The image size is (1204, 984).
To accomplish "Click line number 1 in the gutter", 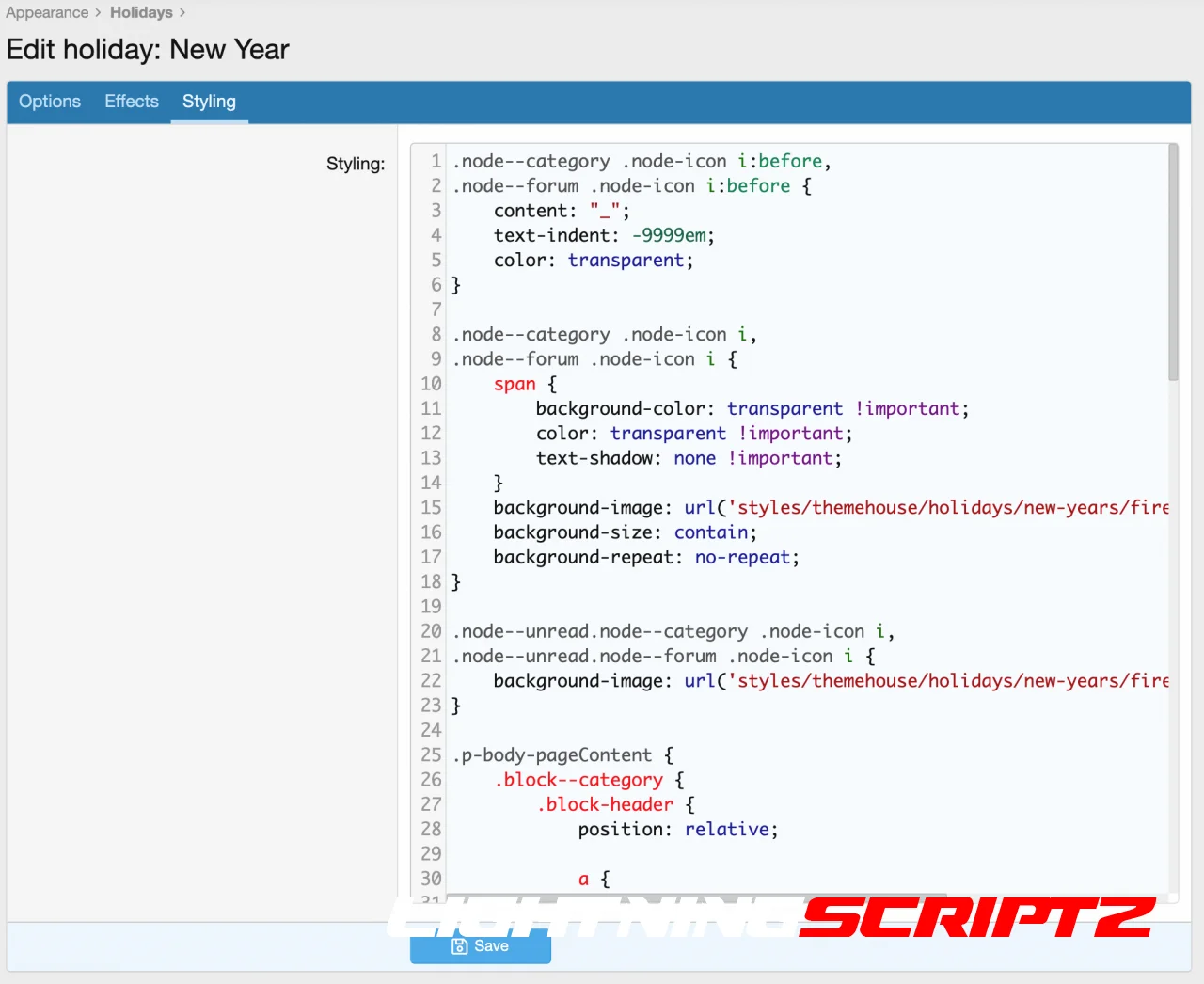I will click(x=436, y=162).
